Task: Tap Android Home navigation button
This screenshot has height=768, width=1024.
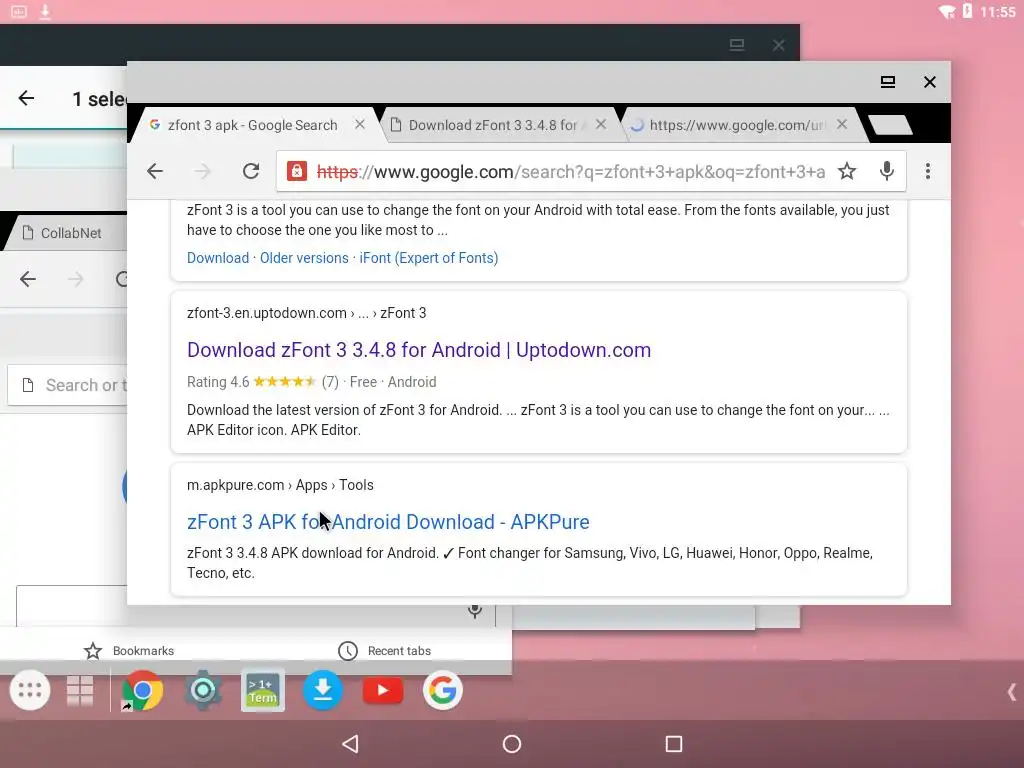Action: point(512,744)
